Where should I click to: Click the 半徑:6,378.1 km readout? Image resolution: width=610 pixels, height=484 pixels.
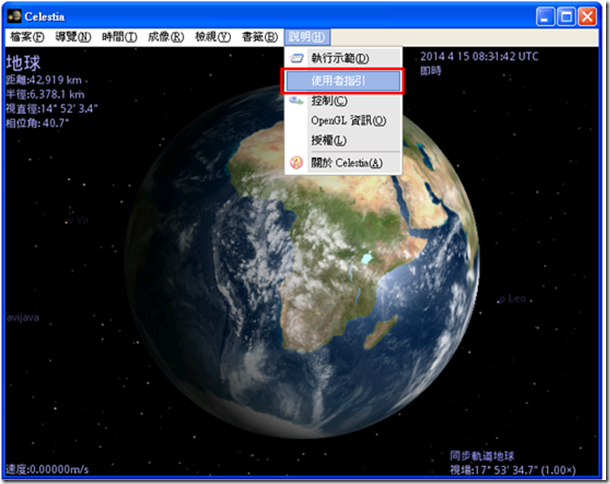click(x=45, y=94)
